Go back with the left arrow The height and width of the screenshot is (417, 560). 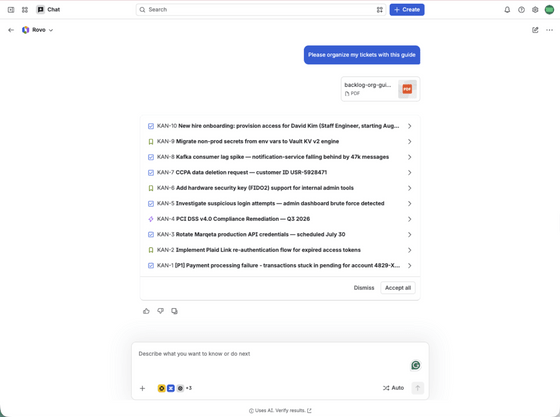click(11, 30)
